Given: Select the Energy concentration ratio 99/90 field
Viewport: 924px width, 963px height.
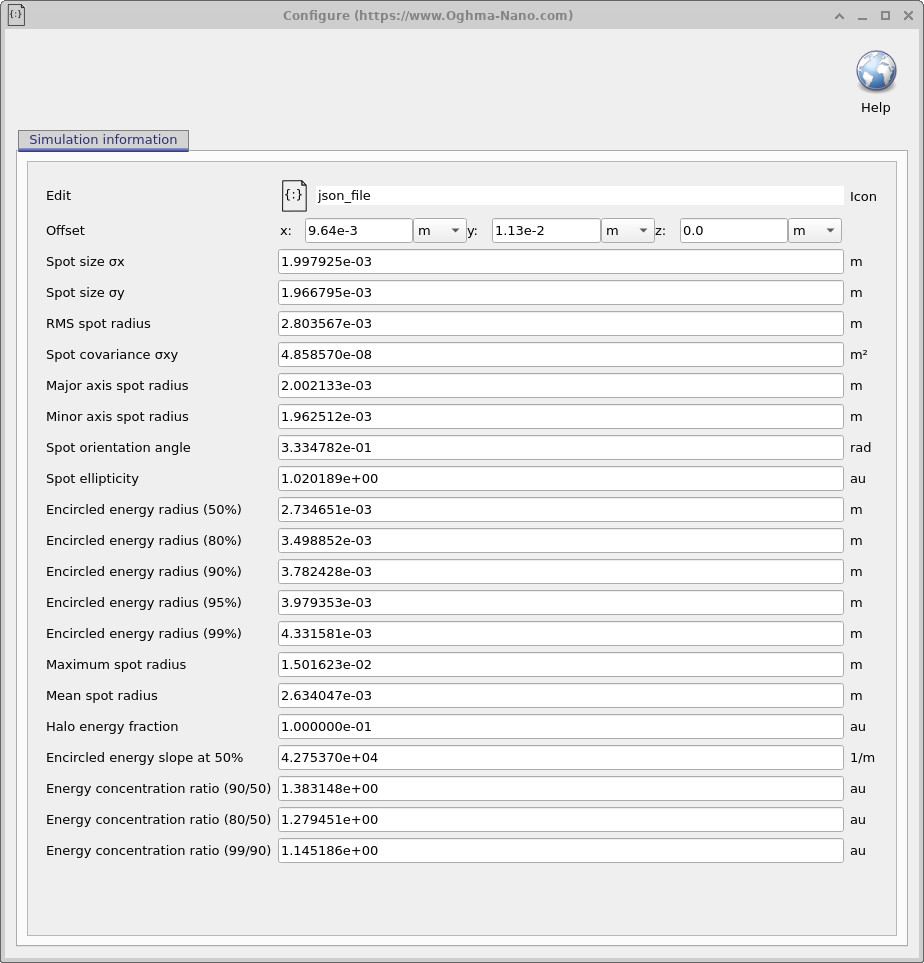Looking at the screenshot, I should 560,850.
